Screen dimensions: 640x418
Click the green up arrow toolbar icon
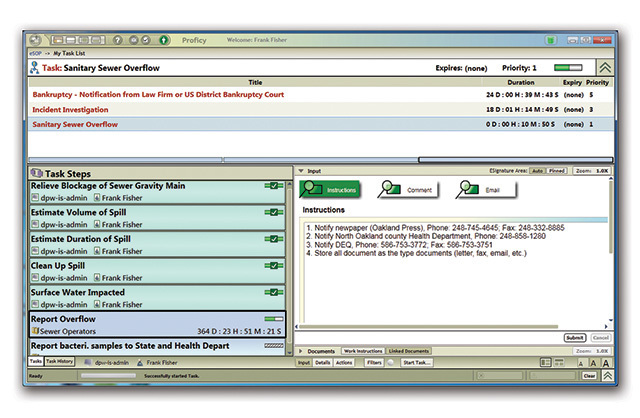[164, 40]
